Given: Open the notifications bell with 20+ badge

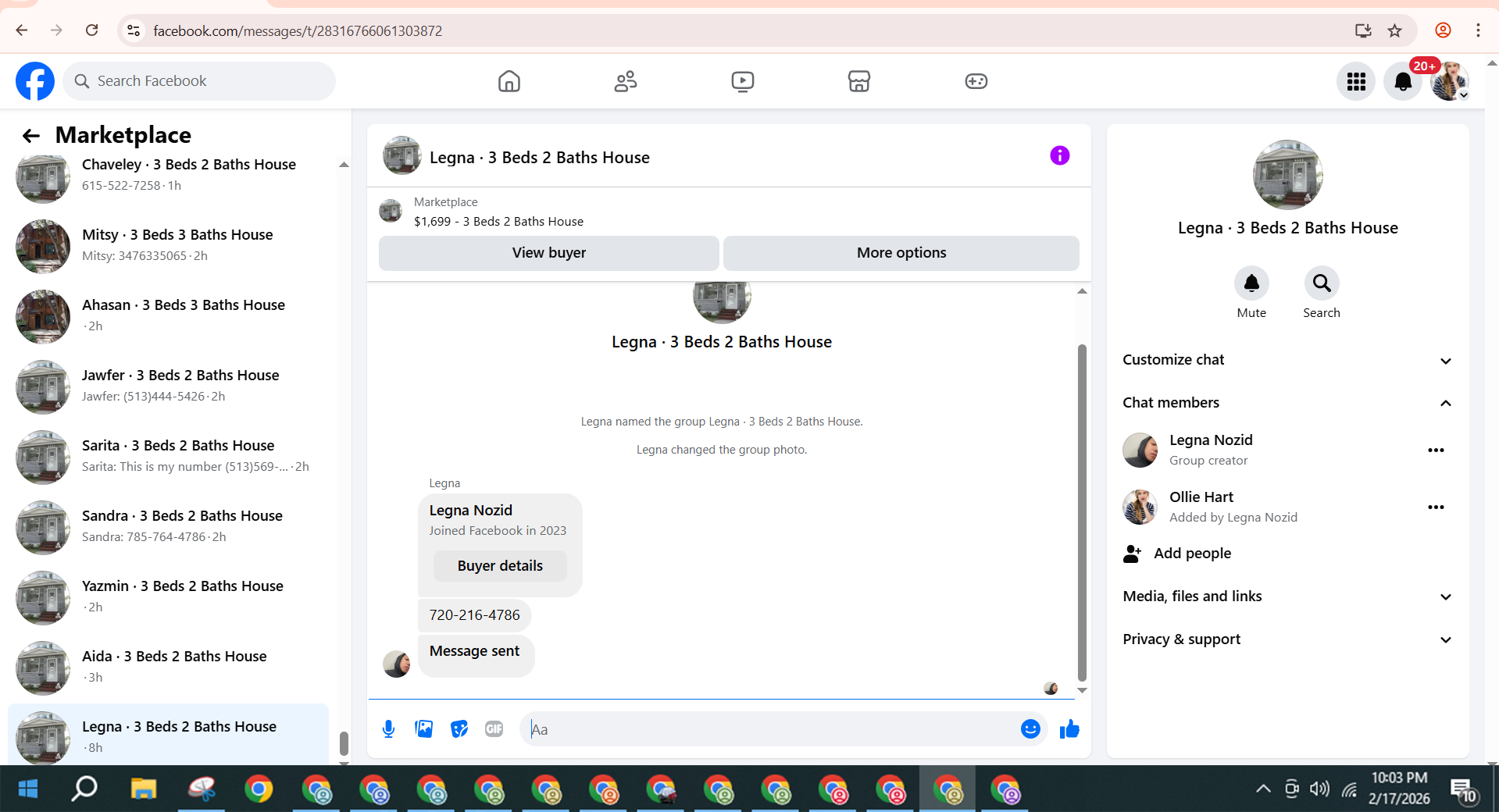Looking at the screenshot, I should [1403, 81].
